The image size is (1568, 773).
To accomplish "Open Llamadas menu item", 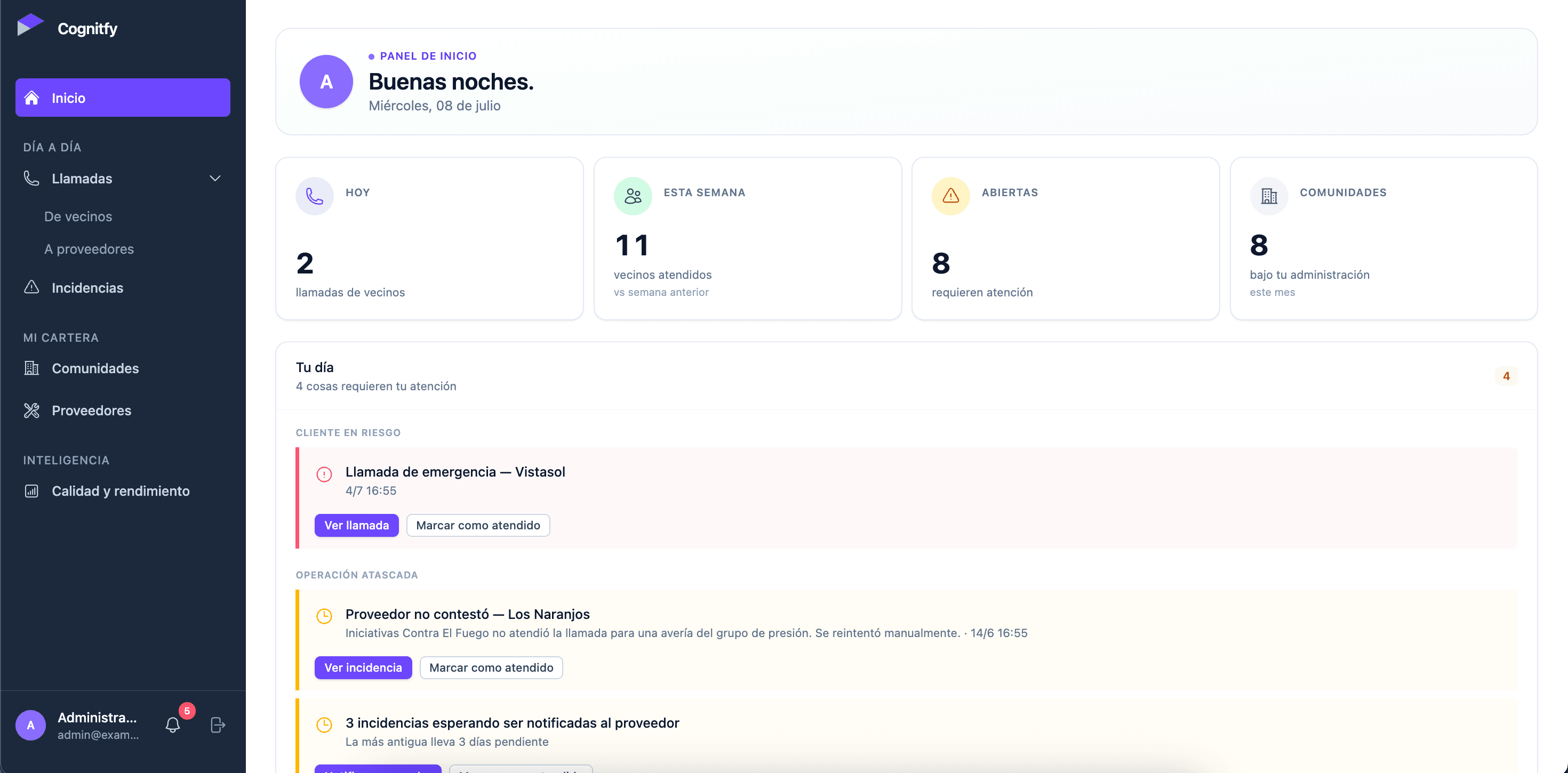I will coord(123,179).
